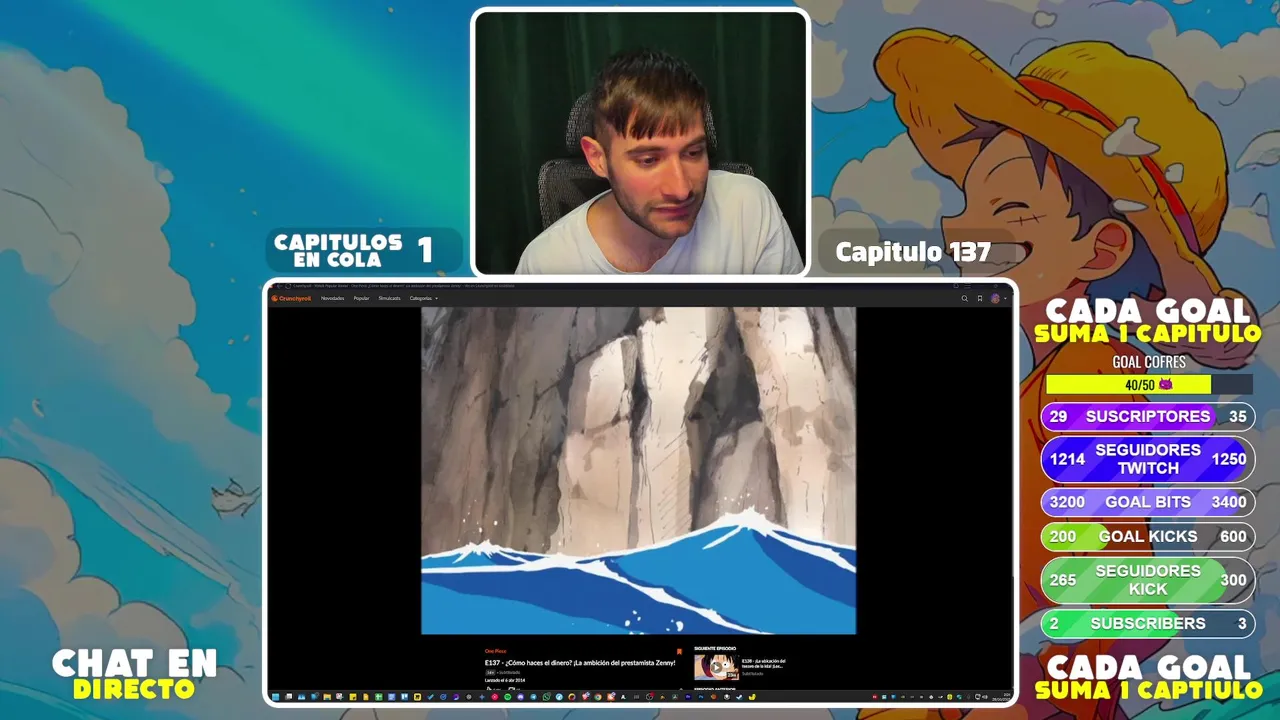Click the One Piece series link above episode title
Screen dimensions: 1280x720
coord(495,651)
